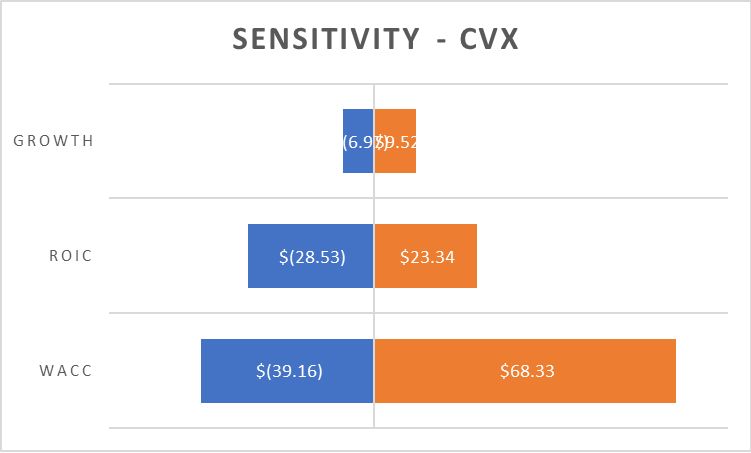Click the $(39.16) data label
Screen dimensions: 751x453
pyautogui.click(x=289, y=371)
